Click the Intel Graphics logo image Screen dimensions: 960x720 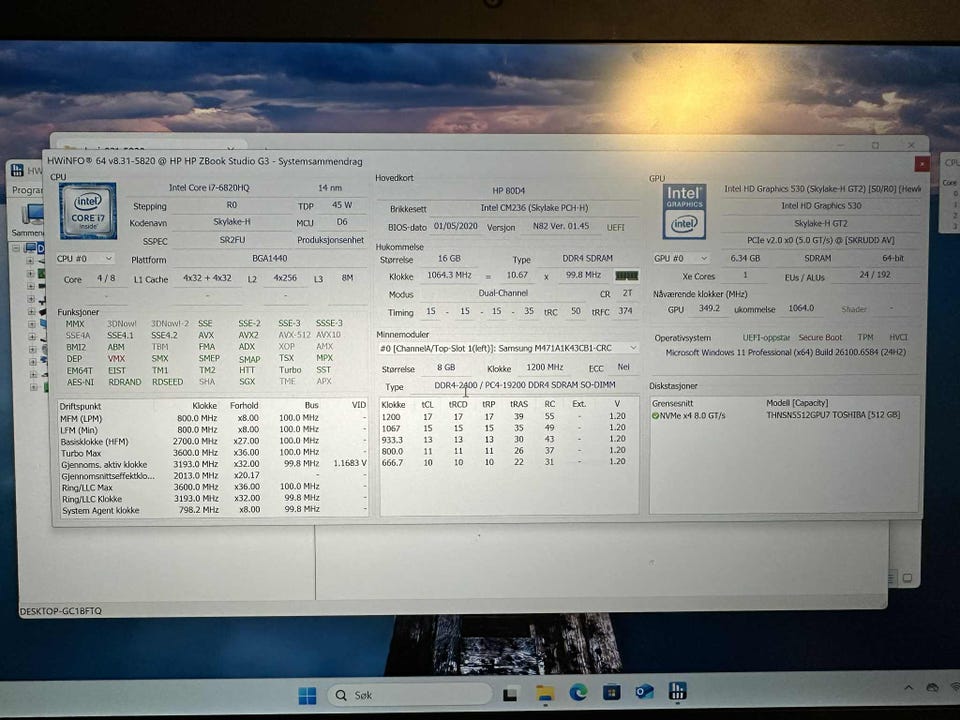click(x=684, y=211)
